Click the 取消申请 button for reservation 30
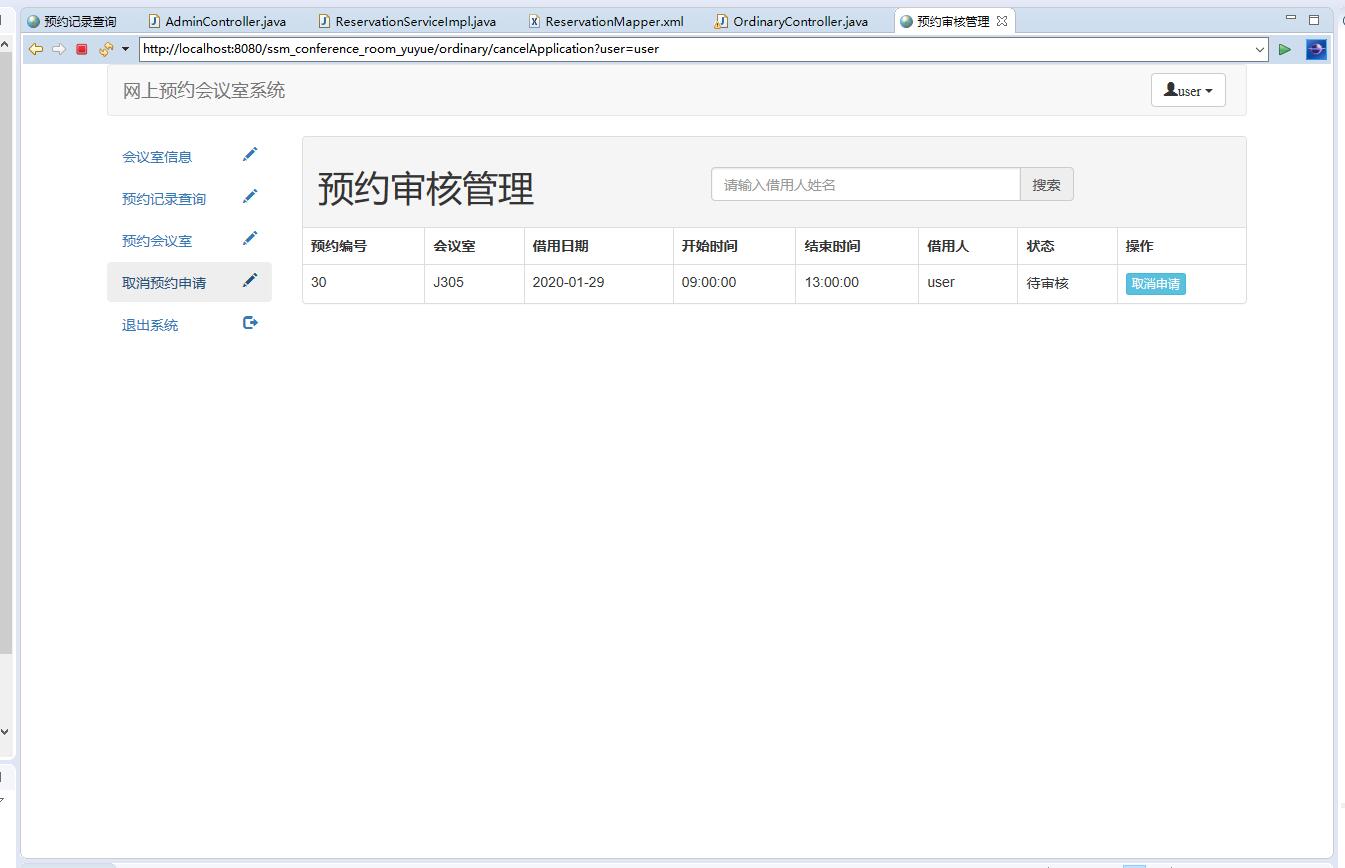Image resolution: width=1345 pixels, height=868 pixels. tap(1155, 284)
